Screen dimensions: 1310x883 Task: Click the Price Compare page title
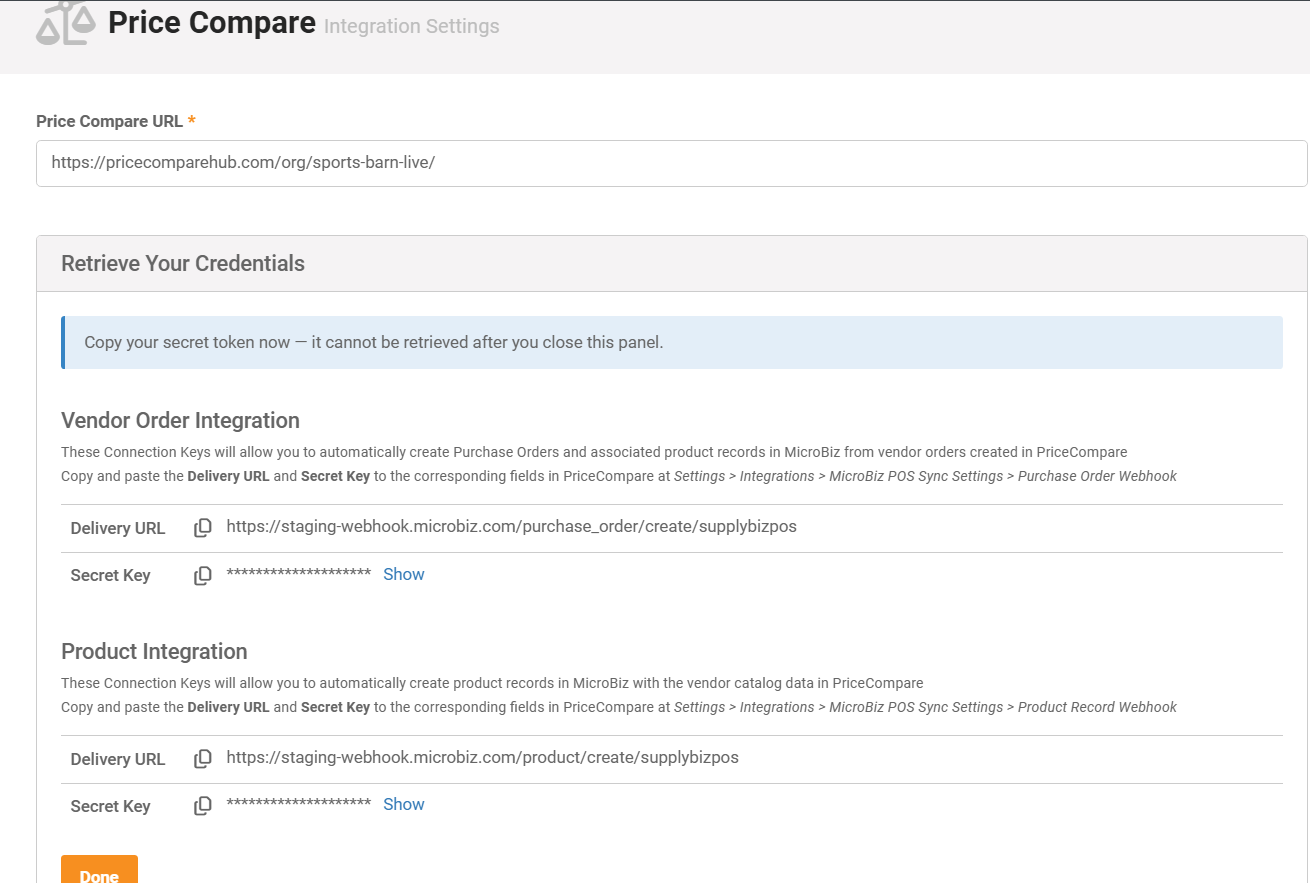[212, 22]
